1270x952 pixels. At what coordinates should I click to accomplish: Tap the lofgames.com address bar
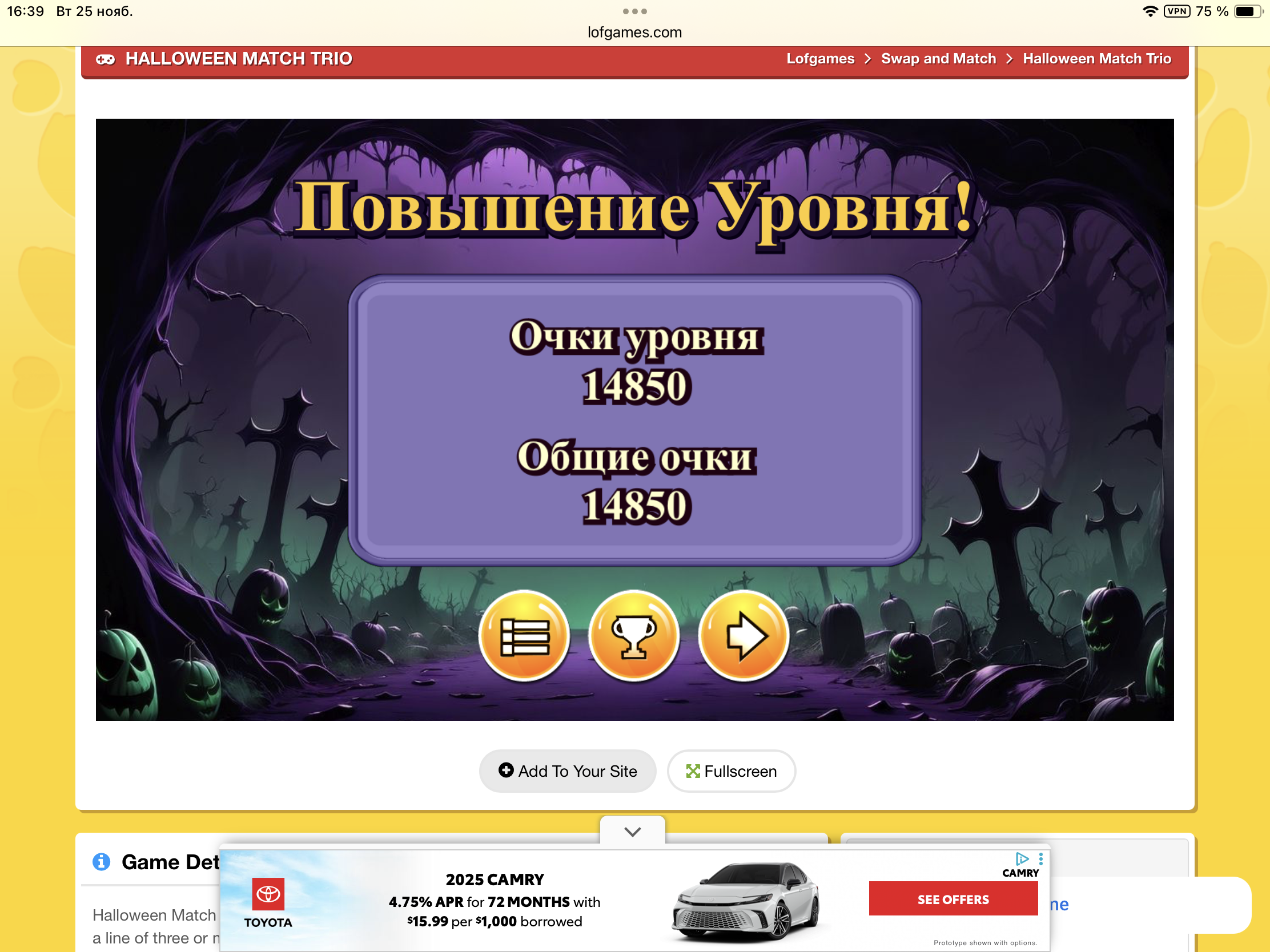pos(634,33)
